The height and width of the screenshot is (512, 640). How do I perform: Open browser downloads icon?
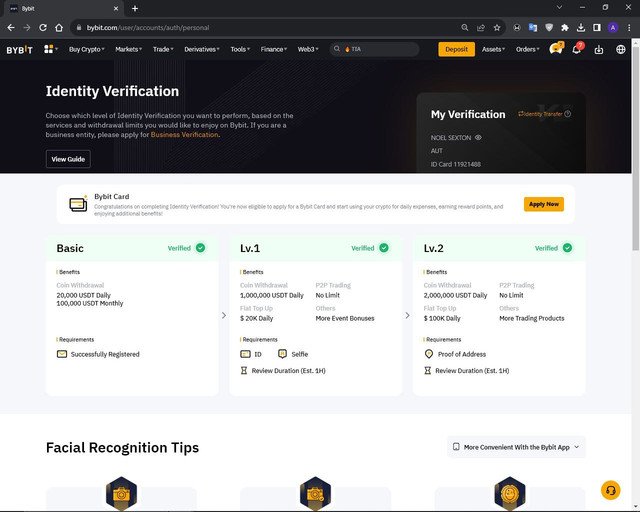click(581, 27)
